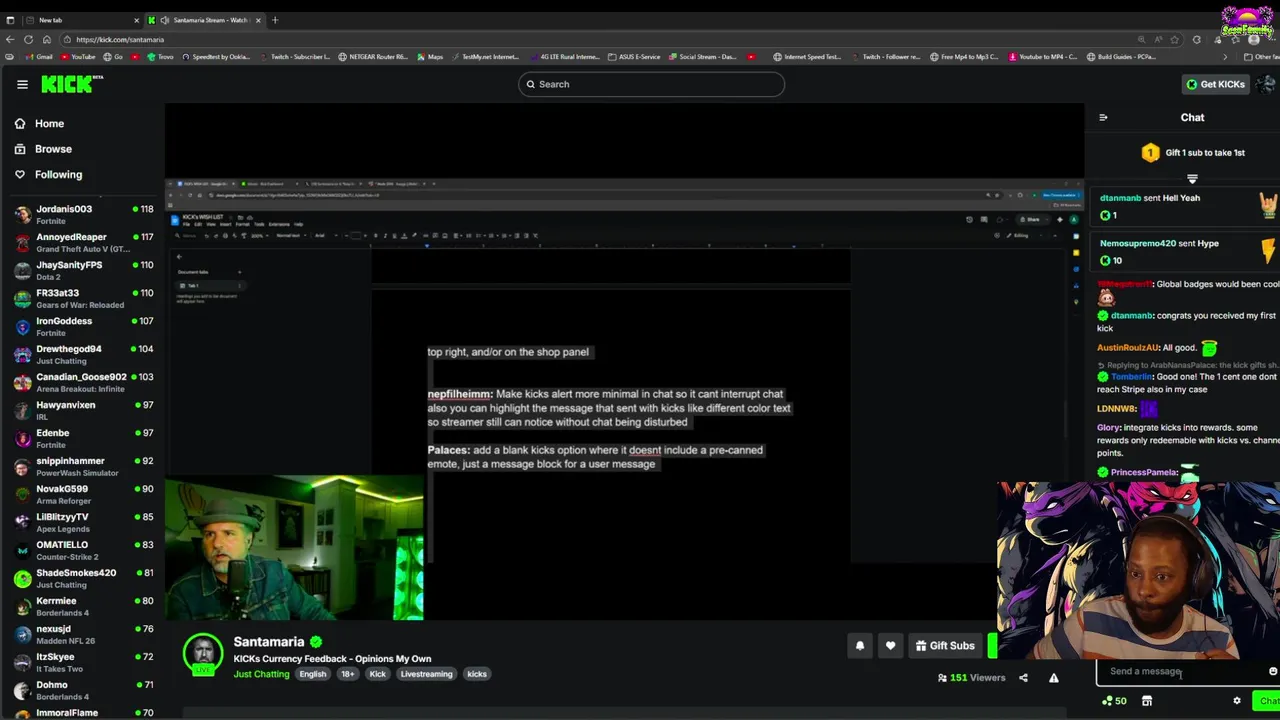
Task: Open ItzSkyee channel in sidebar
Action: coord(82,662)
